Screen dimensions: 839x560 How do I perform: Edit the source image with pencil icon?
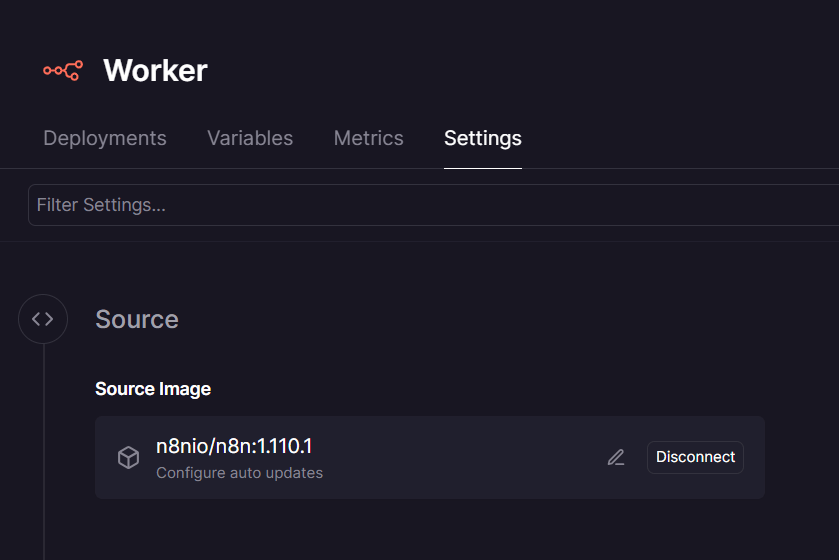point(616,457)
